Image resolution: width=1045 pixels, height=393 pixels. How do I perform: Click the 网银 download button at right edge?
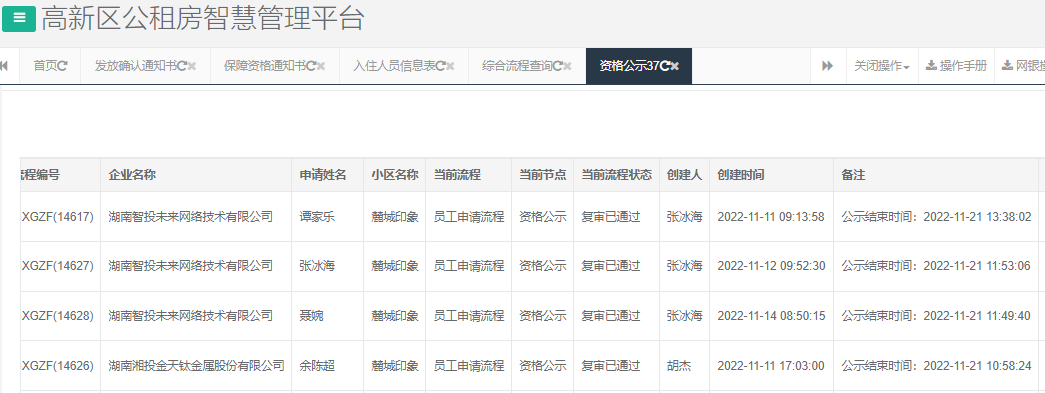click(1020, 66)
